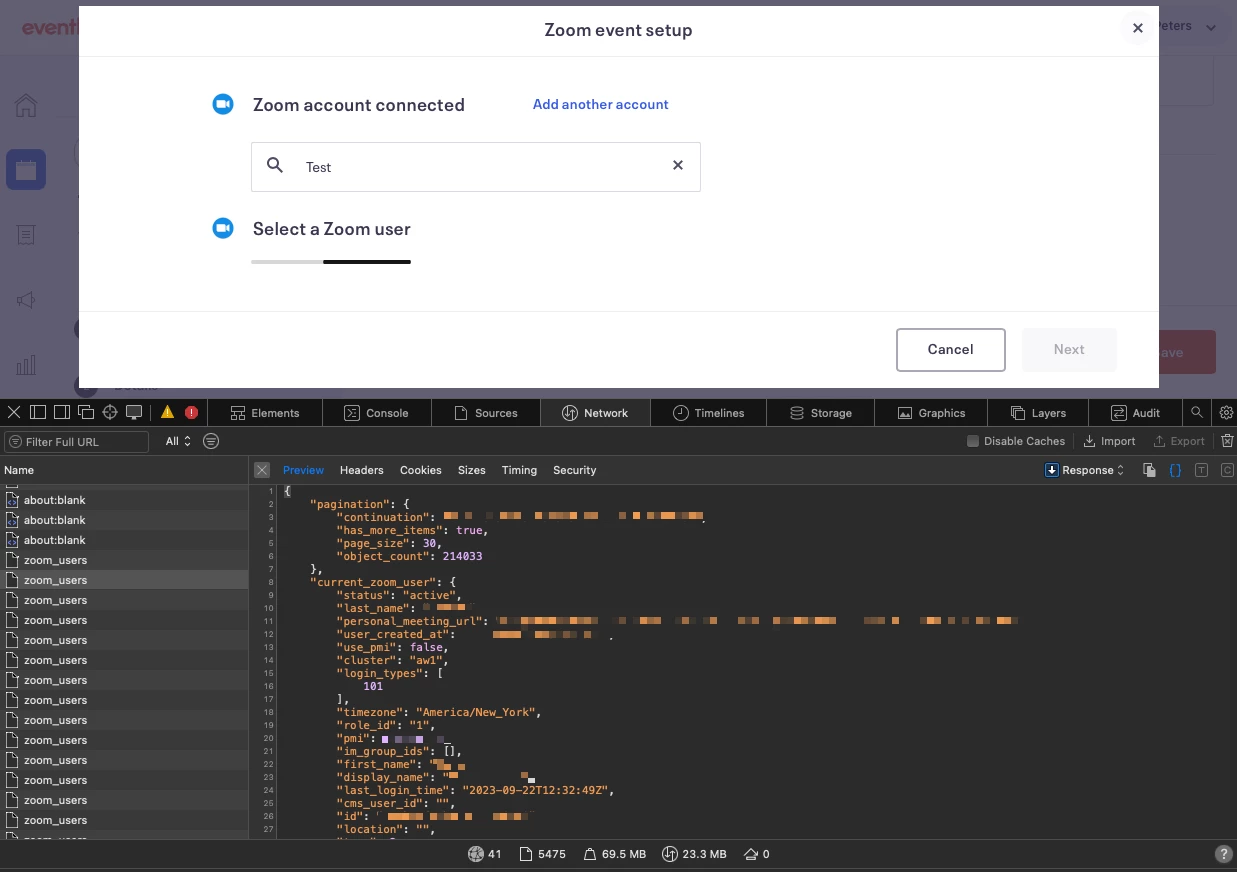Screen dimensions: 1237x872
Task: Switch to the Console tab
Action: (376, 412)
